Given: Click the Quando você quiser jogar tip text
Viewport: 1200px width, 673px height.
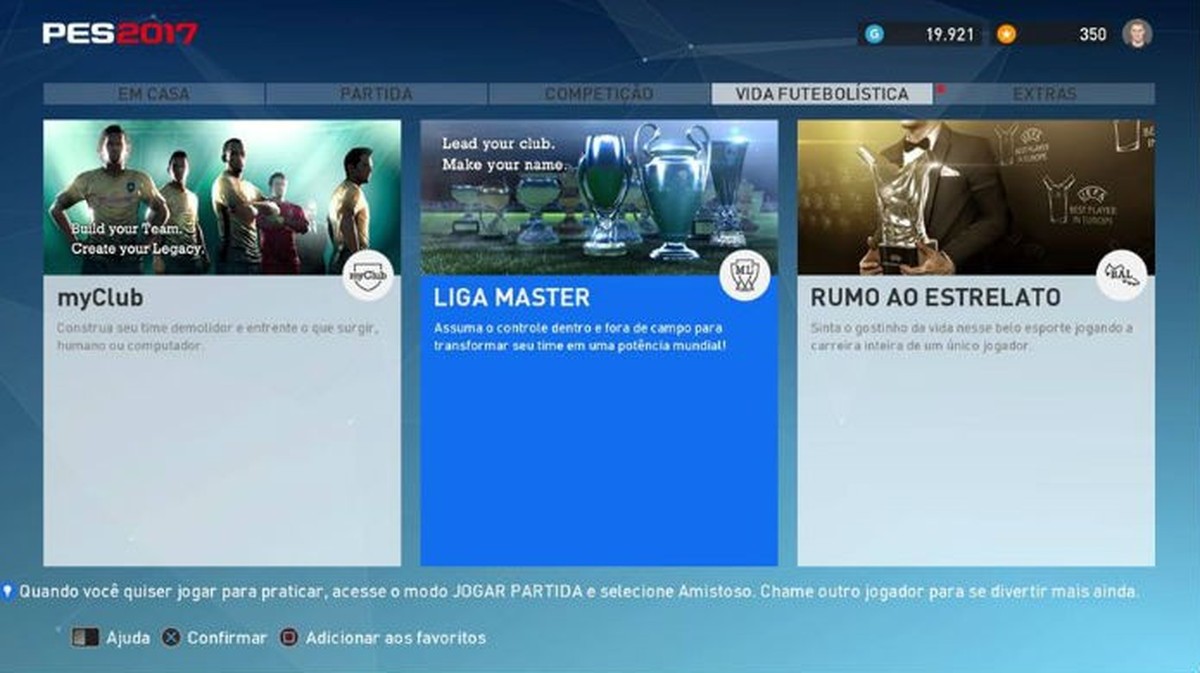Looking at the screenshot, I should 578,592.
